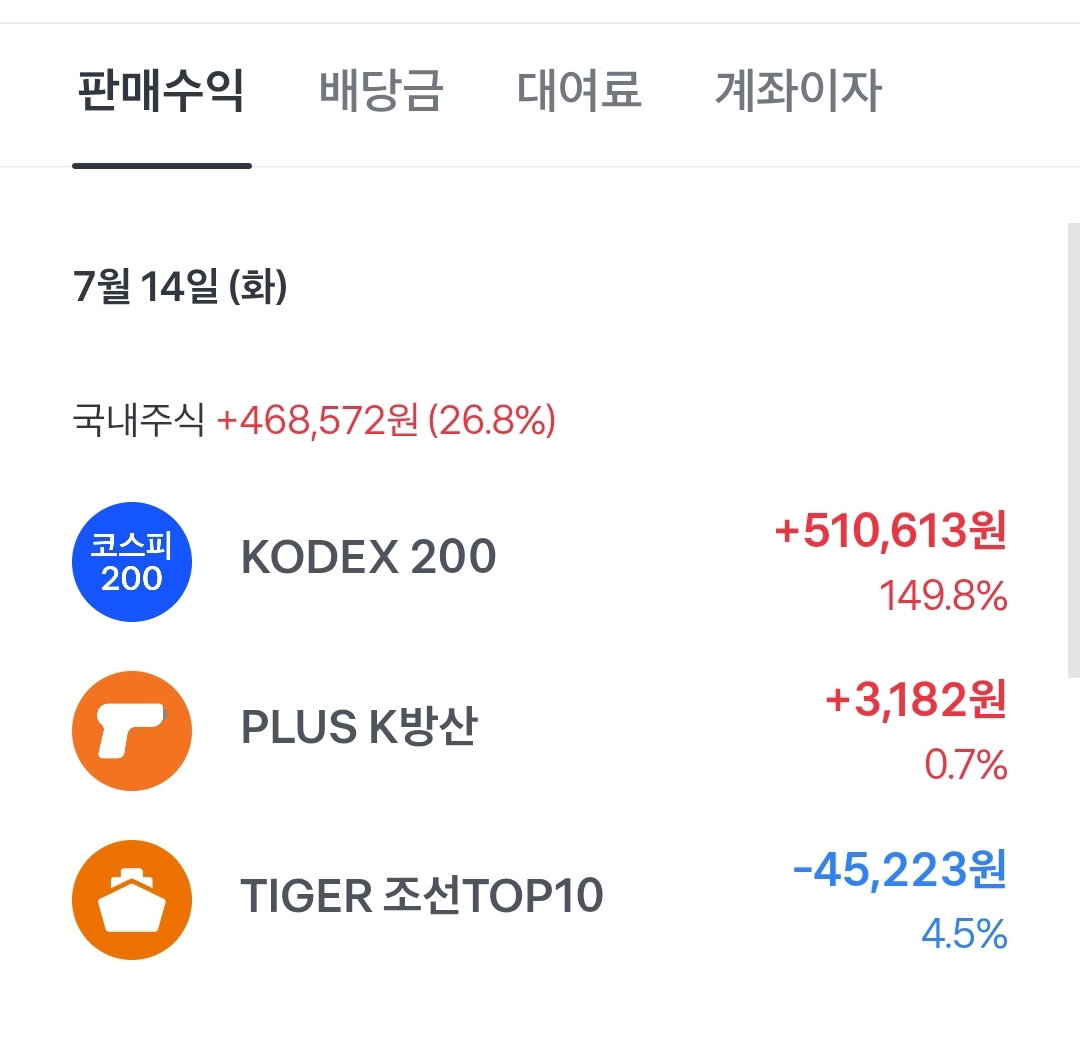Viewport: 1080px width, 1063px height.
Task: Switch to the 대여료 tab
Action: pyautogui.click(x=579, y=90)
